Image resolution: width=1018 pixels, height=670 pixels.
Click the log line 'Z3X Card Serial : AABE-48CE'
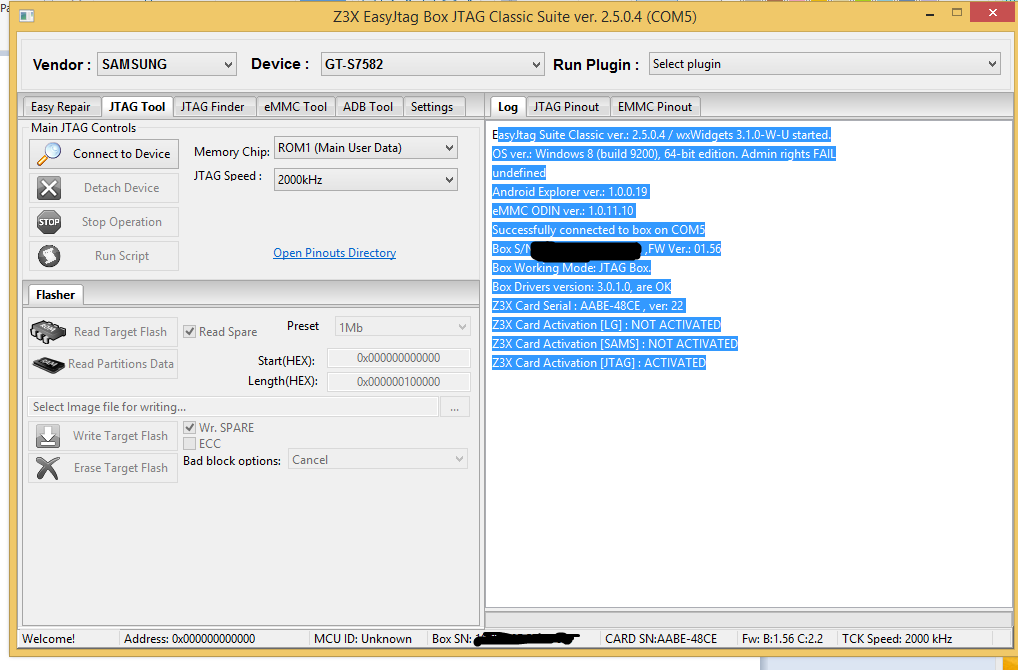pyautogui.click(x=567, y=306)
